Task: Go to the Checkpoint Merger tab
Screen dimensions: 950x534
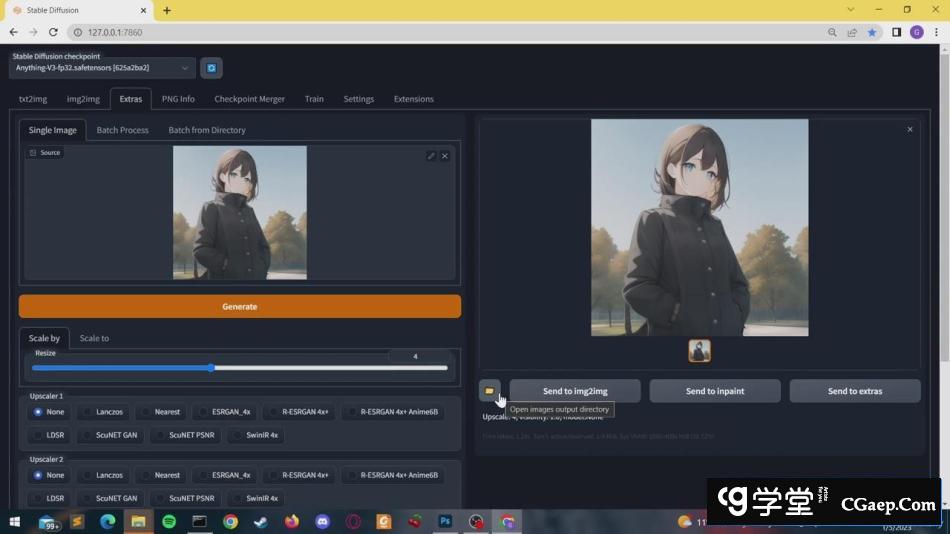Action: point(249,99)
